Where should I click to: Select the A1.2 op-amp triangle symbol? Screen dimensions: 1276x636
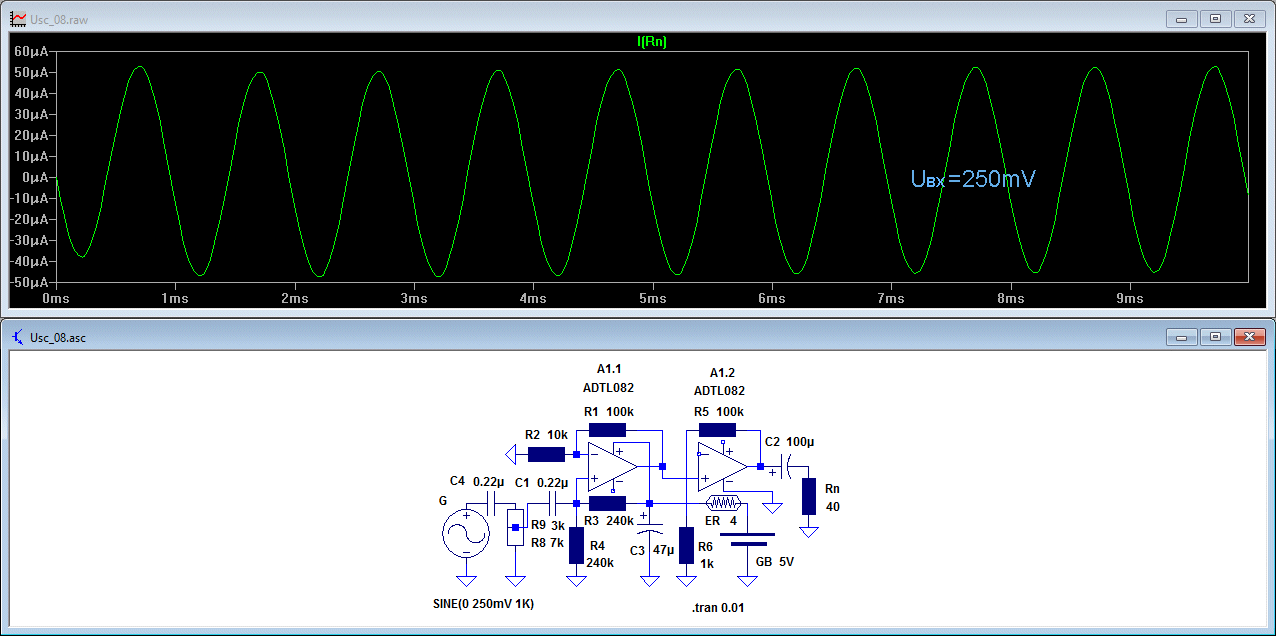722,466
